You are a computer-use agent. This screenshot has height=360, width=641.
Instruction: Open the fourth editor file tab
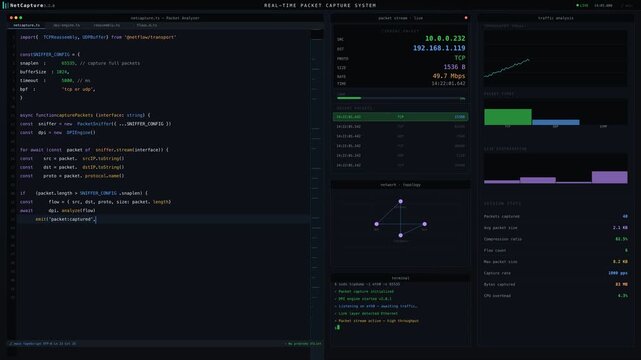coord(147,25)
